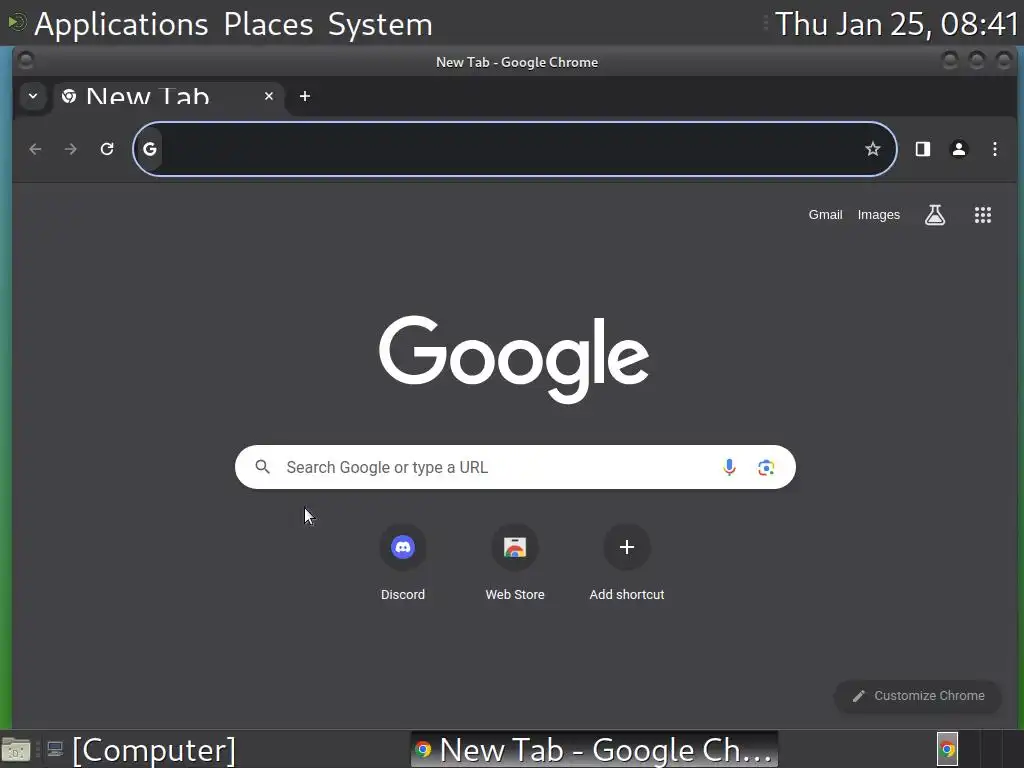1024x768 pixels.
Task: Open the Chrome side panel
Action: pos(923,149)
